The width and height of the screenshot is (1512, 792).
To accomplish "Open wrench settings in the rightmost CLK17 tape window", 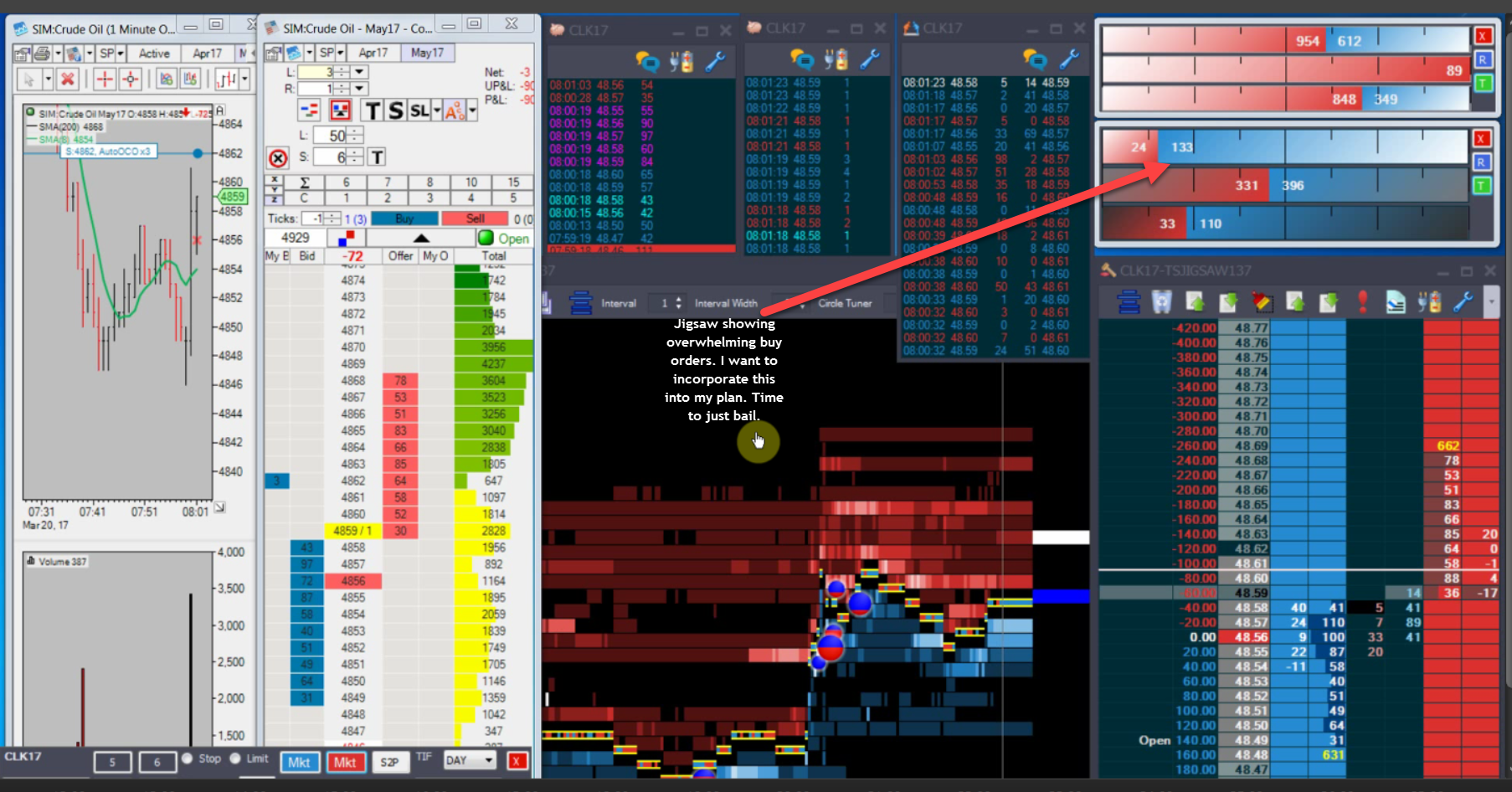I will 1069,59.
